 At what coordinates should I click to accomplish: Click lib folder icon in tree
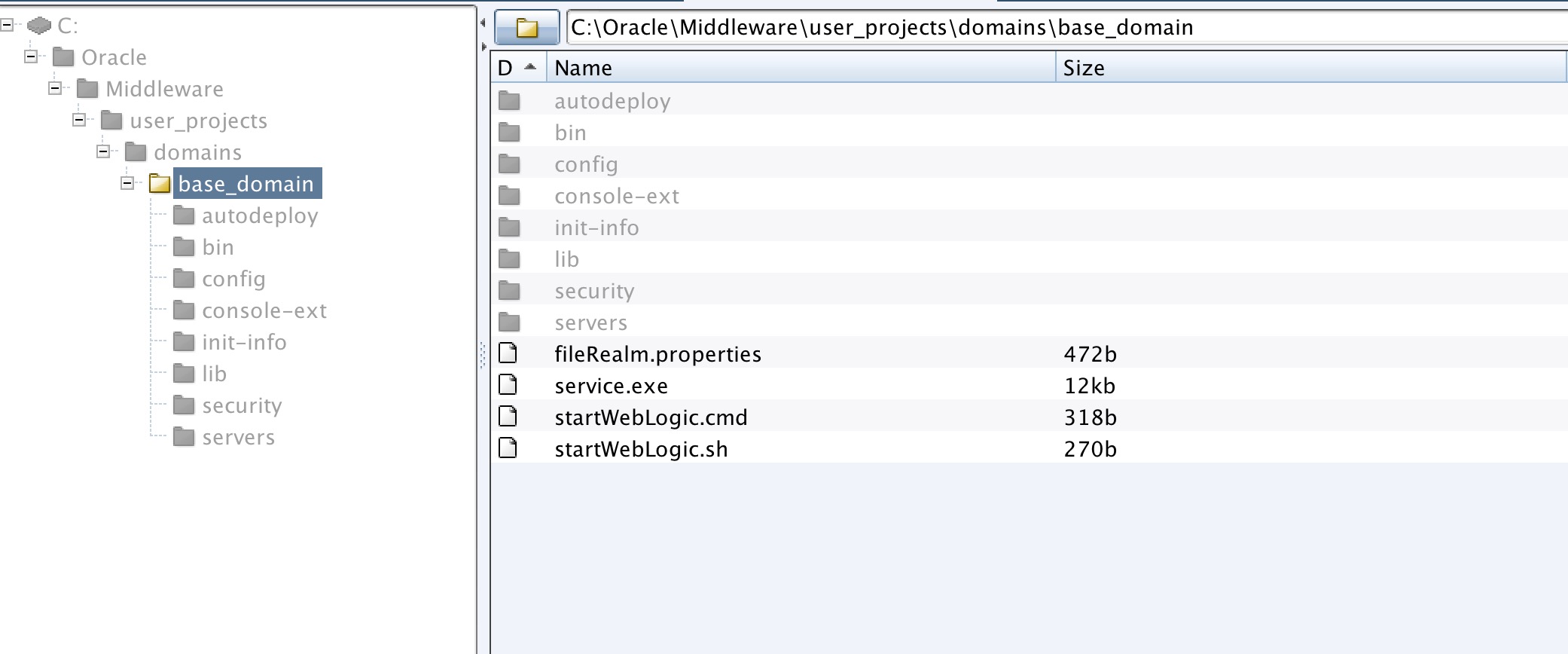click(x=184, y=374)
